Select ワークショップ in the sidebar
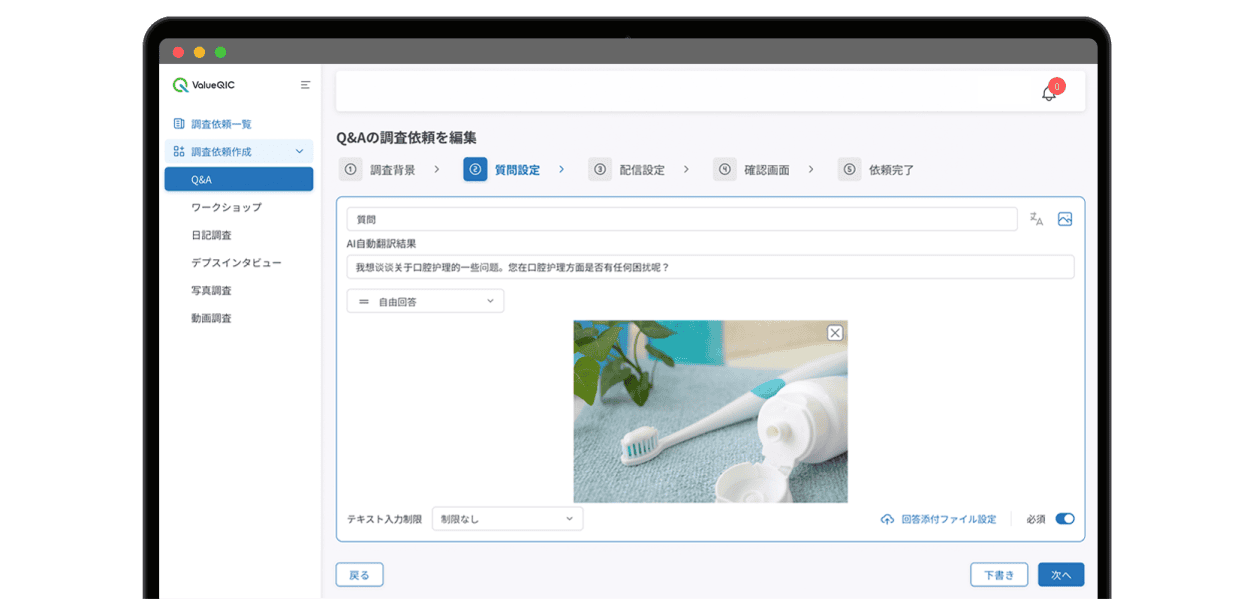Viewport: 1256px width, 599px height. 226,207
